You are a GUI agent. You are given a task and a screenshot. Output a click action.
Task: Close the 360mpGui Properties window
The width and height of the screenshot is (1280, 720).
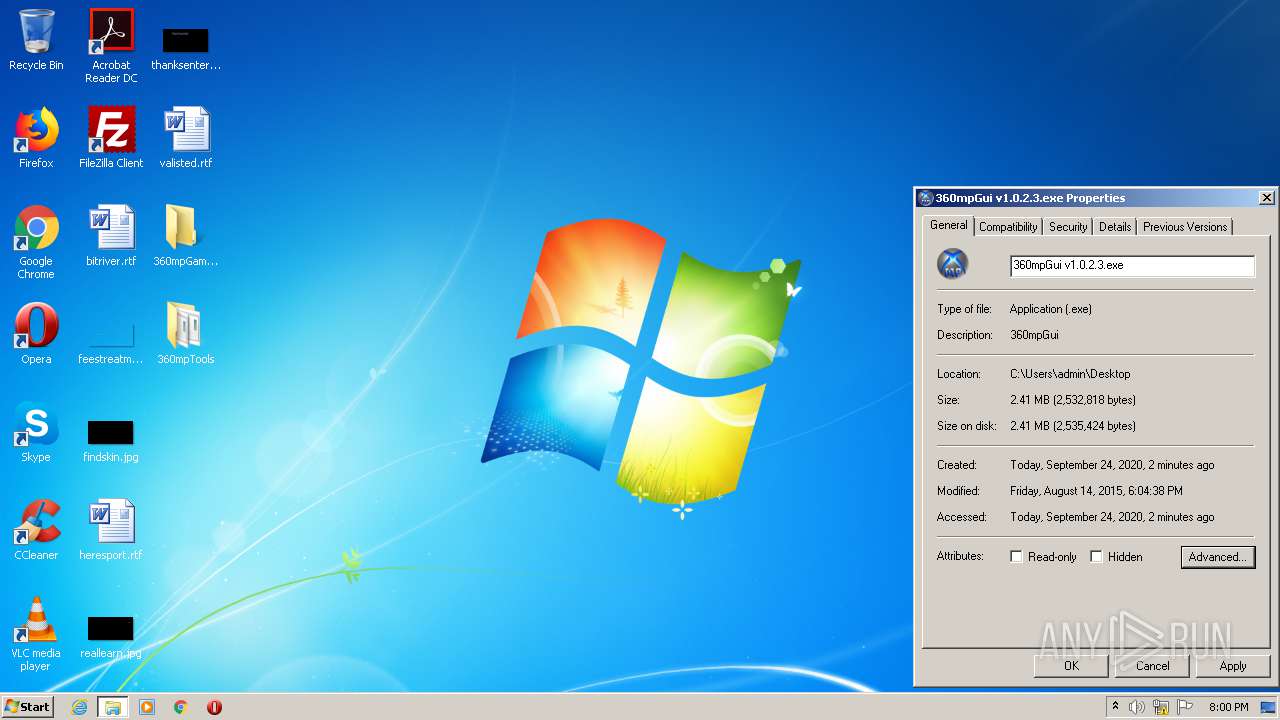[x=1266, y=198]
